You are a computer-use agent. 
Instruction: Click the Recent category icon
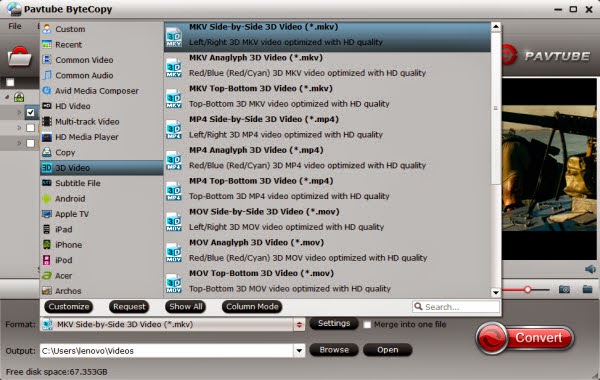click(x=47, y=44)
